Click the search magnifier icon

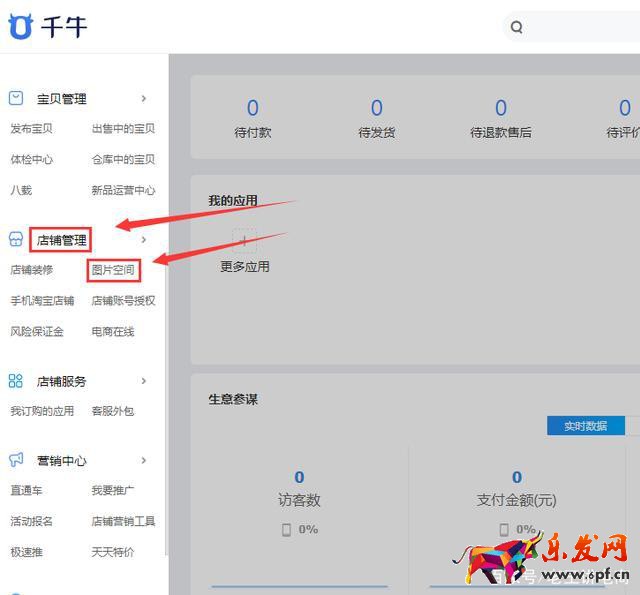[517, 28]
